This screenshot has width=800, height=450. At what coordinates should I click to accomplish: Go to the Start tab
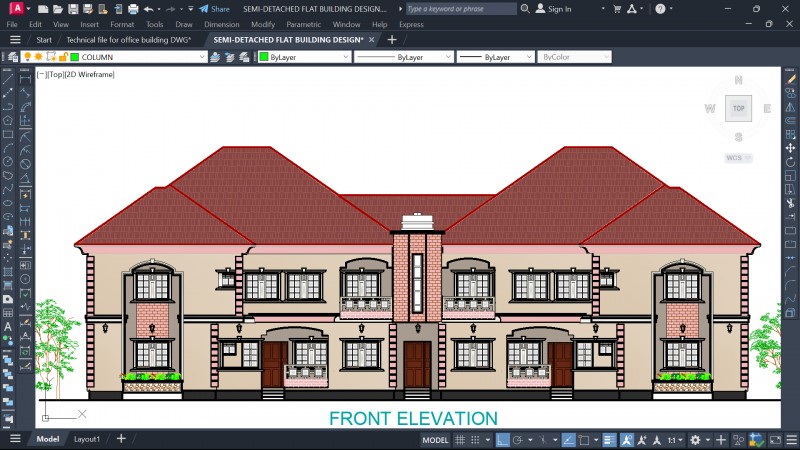click(x=44, y=40)
